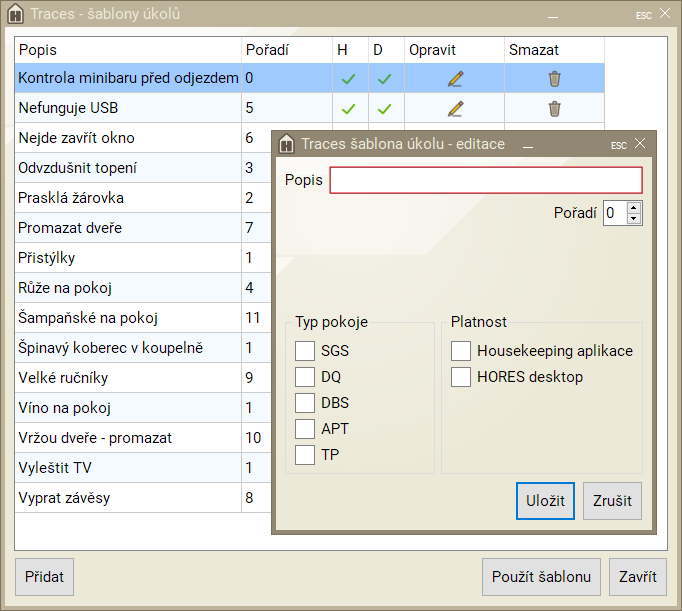
Task: Enable the SGS room type checkbox
Action: coord(305,351)
